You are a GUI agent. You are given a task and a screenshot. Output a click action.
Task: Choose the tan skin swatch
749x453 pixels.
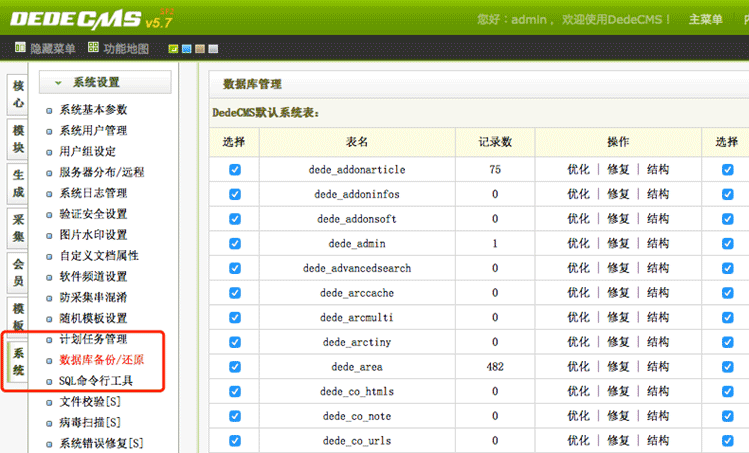click(x=200, y=48)
